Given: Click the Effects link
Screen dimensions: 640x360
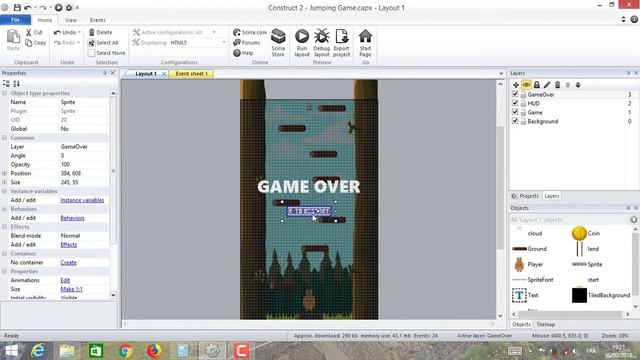Looking at the screenshot, I should pyautogui.click(x=69, y=245).
